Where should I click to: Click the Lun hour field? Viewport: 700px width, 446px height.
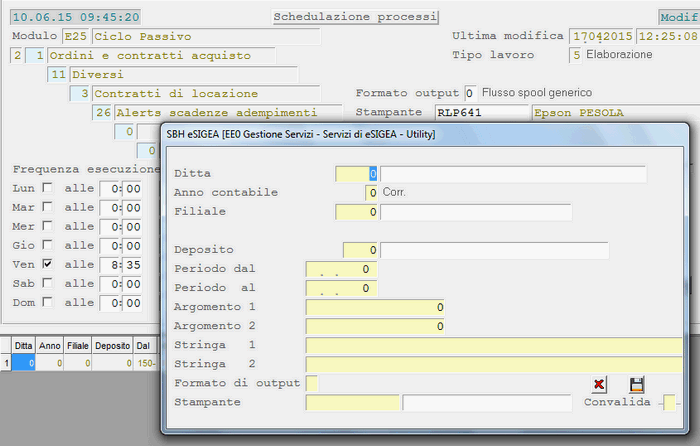click(x=111, y=188)
